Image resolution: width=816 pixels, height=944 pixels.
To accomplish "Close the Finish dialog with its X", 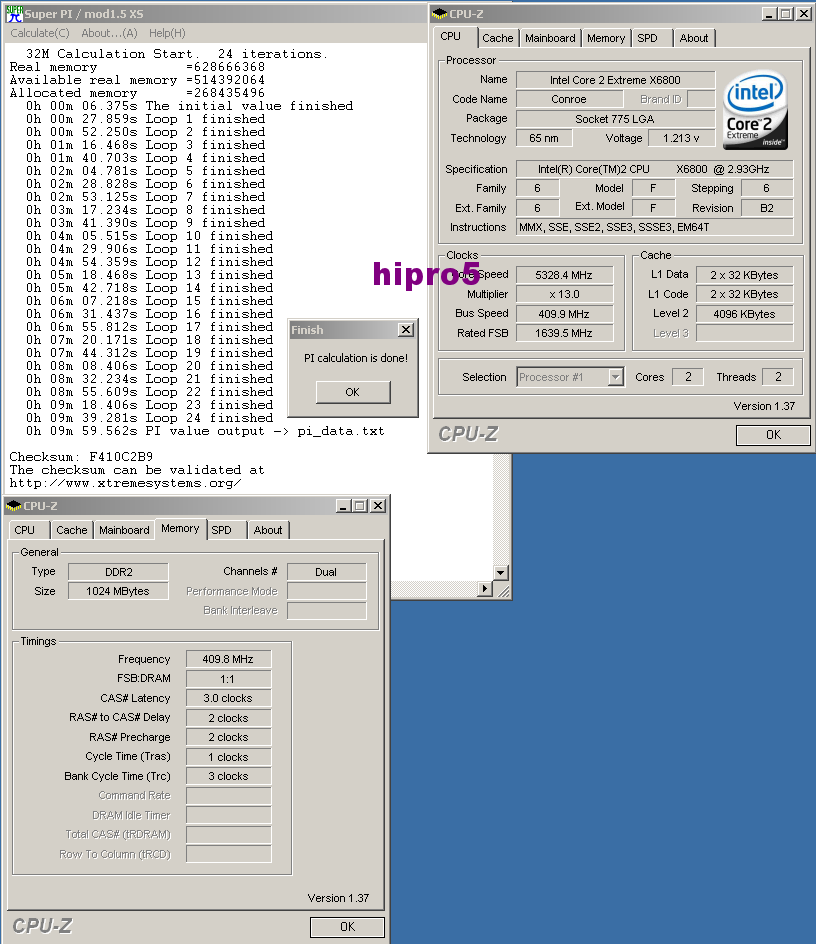I will point(406,329).
